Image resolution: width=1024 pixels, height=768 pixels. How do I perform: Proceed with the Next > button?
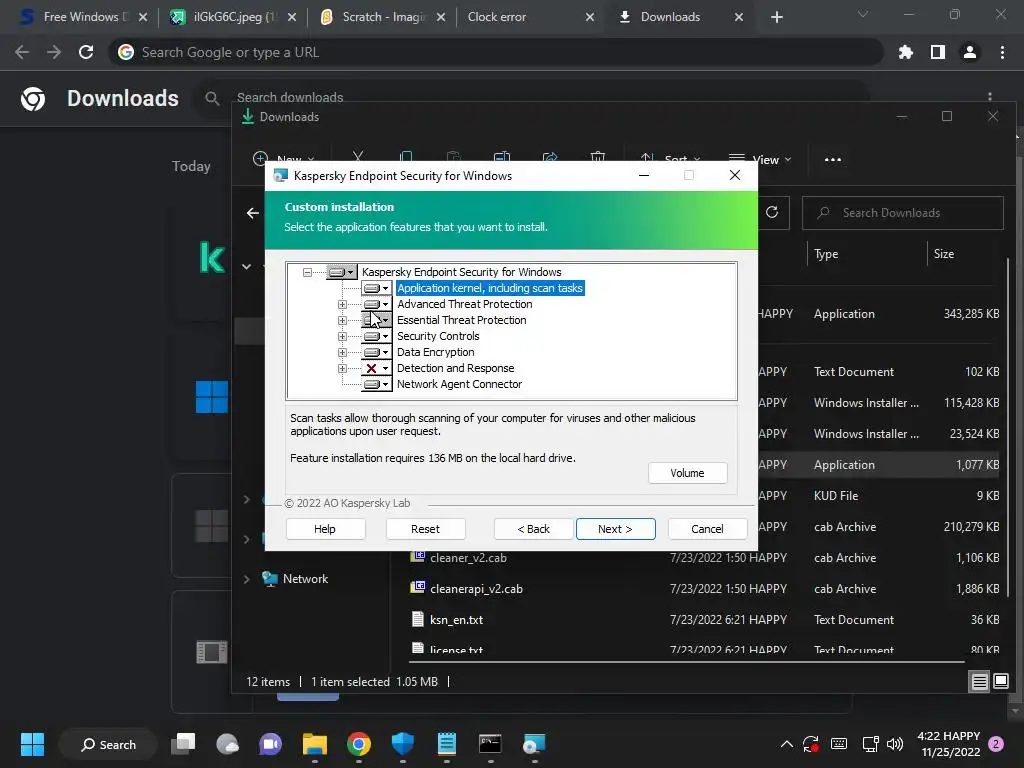pyautogui.click(x=615, y=529)
